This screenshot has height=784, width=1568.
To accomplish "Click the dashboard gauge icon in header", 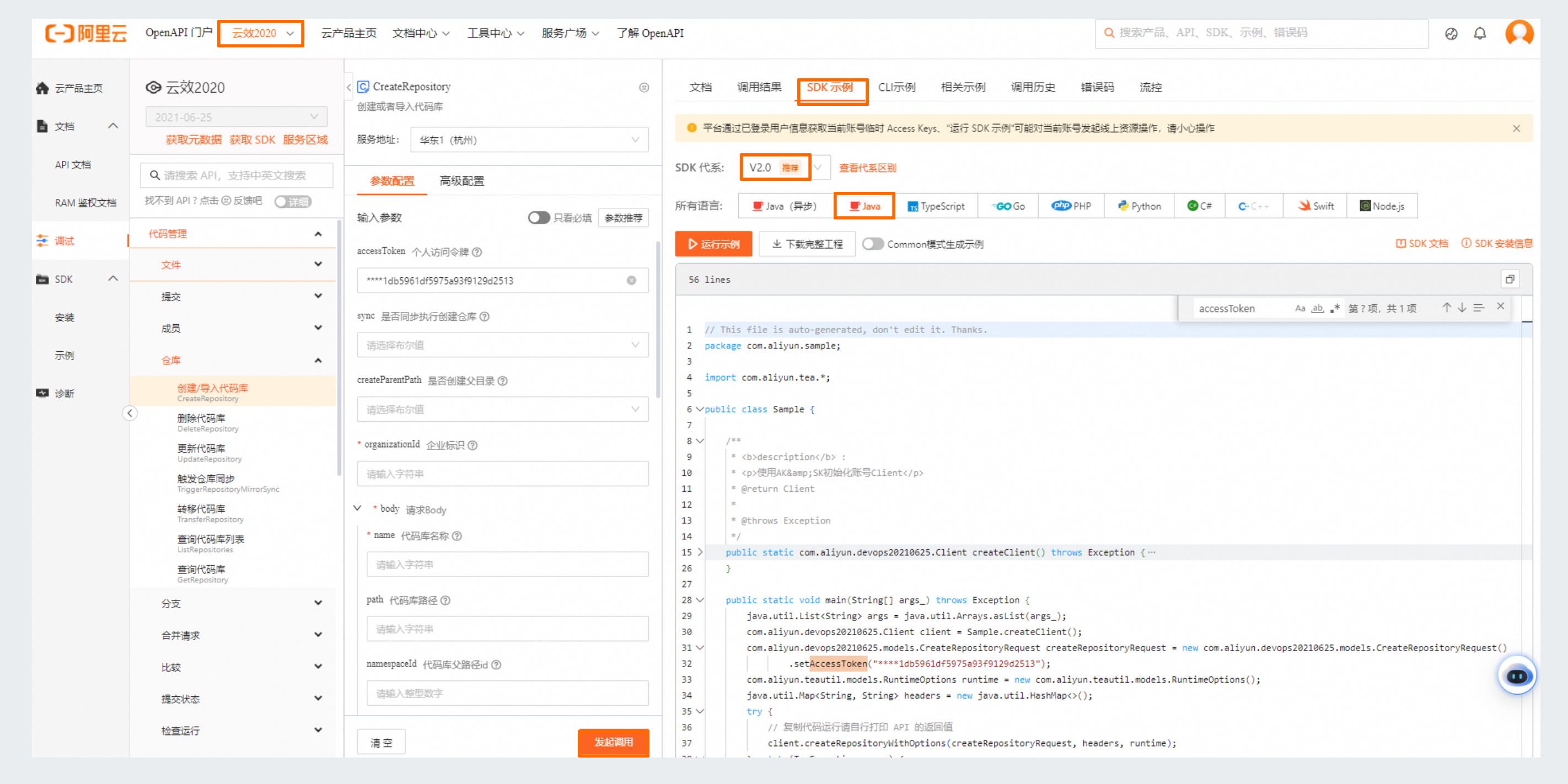I will tap(1451, 34).
